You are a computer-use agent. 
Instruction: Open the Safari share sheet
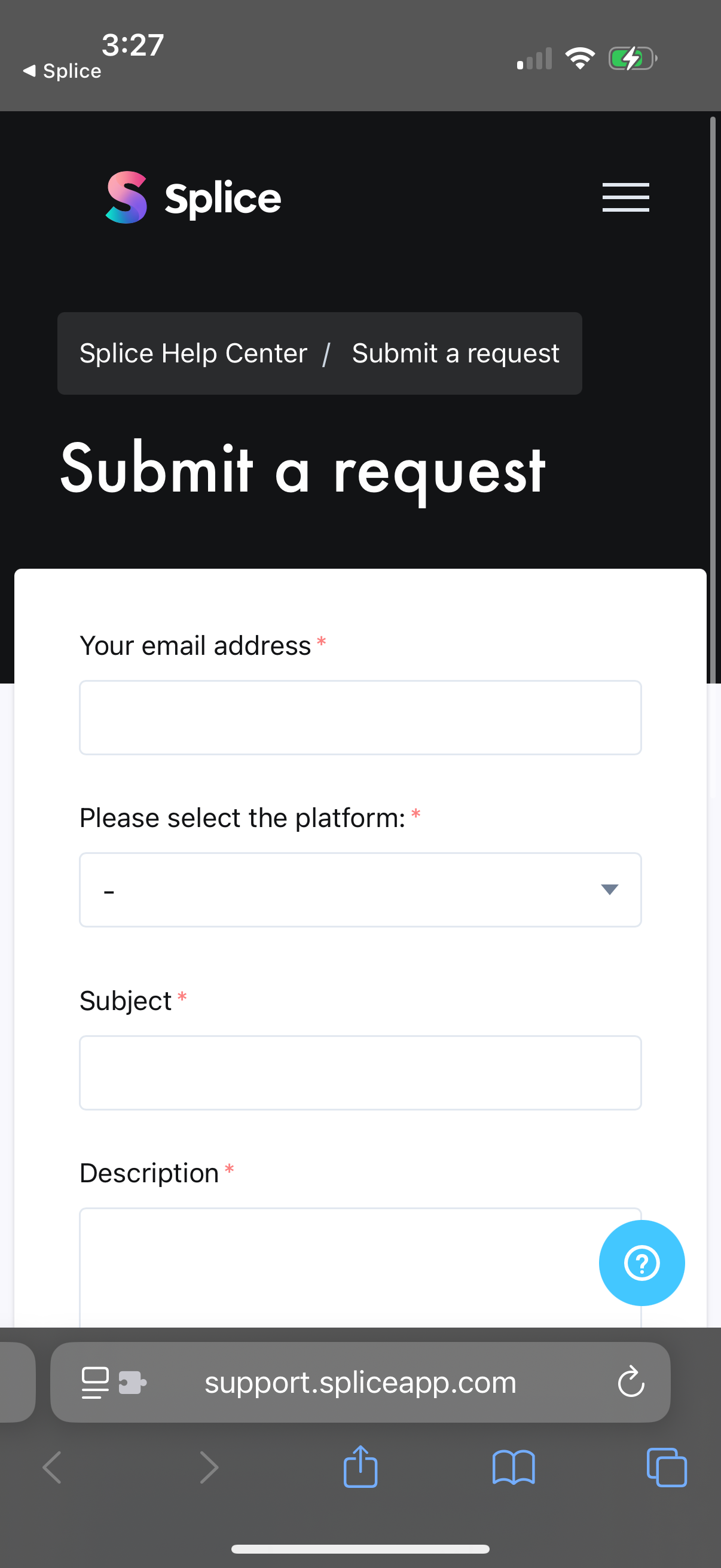click(360, 1467)
